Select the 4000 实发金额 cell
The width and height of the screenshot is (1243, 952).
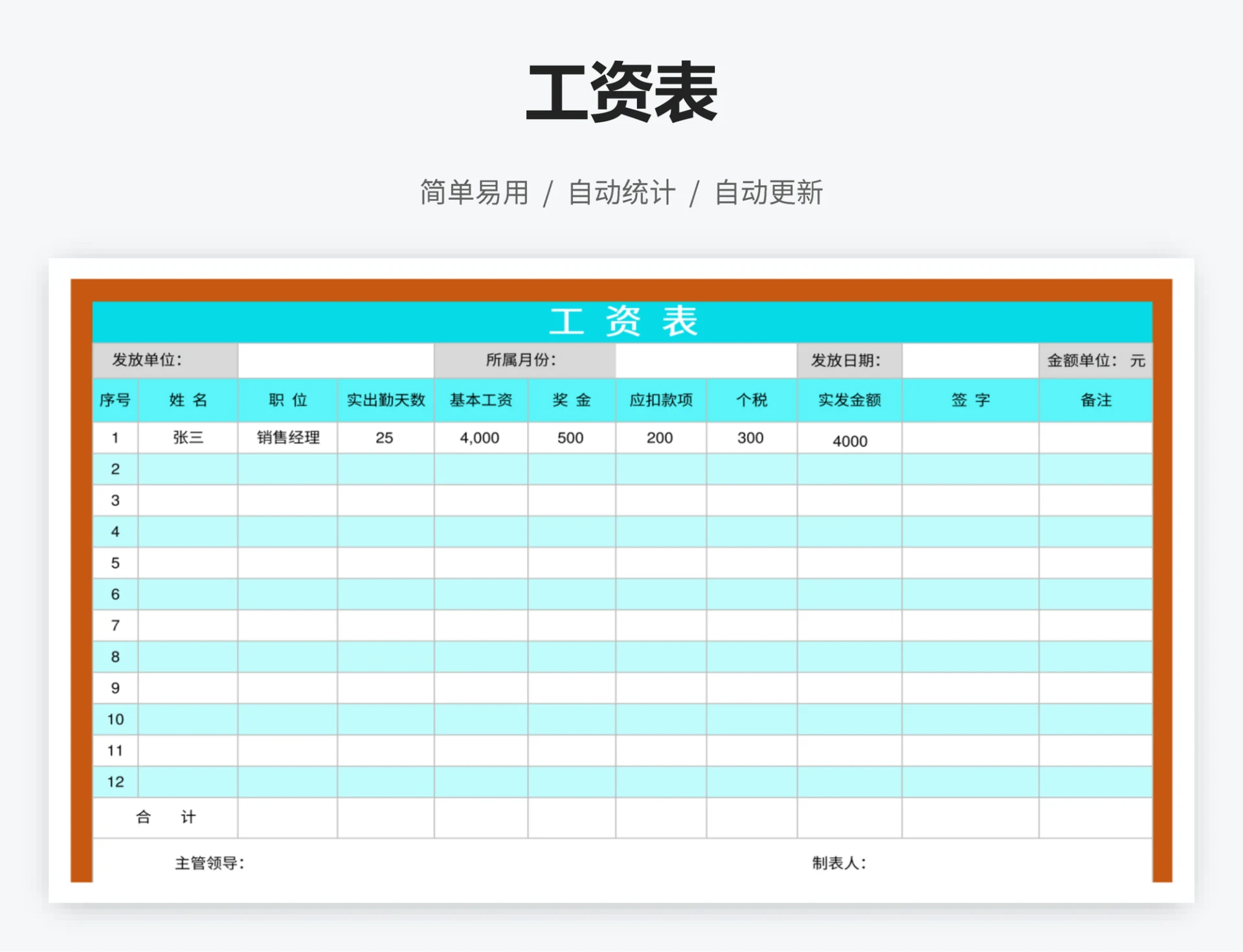coord(850,440)
